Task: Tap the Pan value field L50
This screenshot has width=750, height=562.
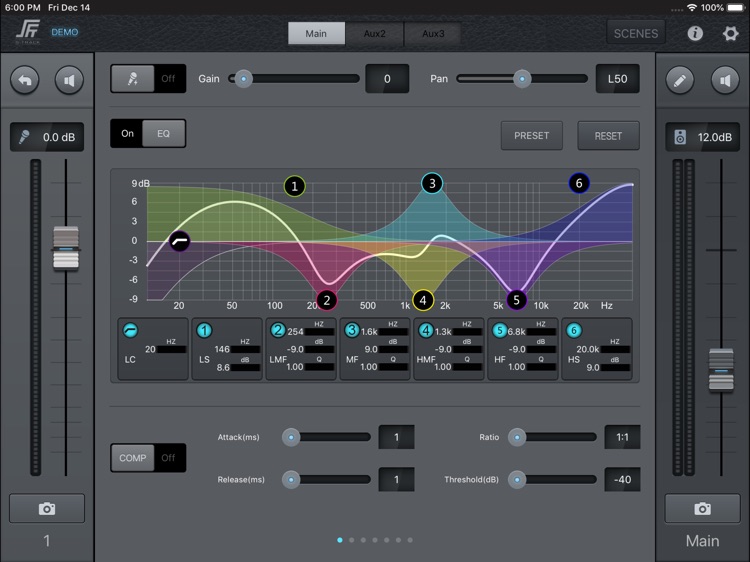Action: pos(618,78)
